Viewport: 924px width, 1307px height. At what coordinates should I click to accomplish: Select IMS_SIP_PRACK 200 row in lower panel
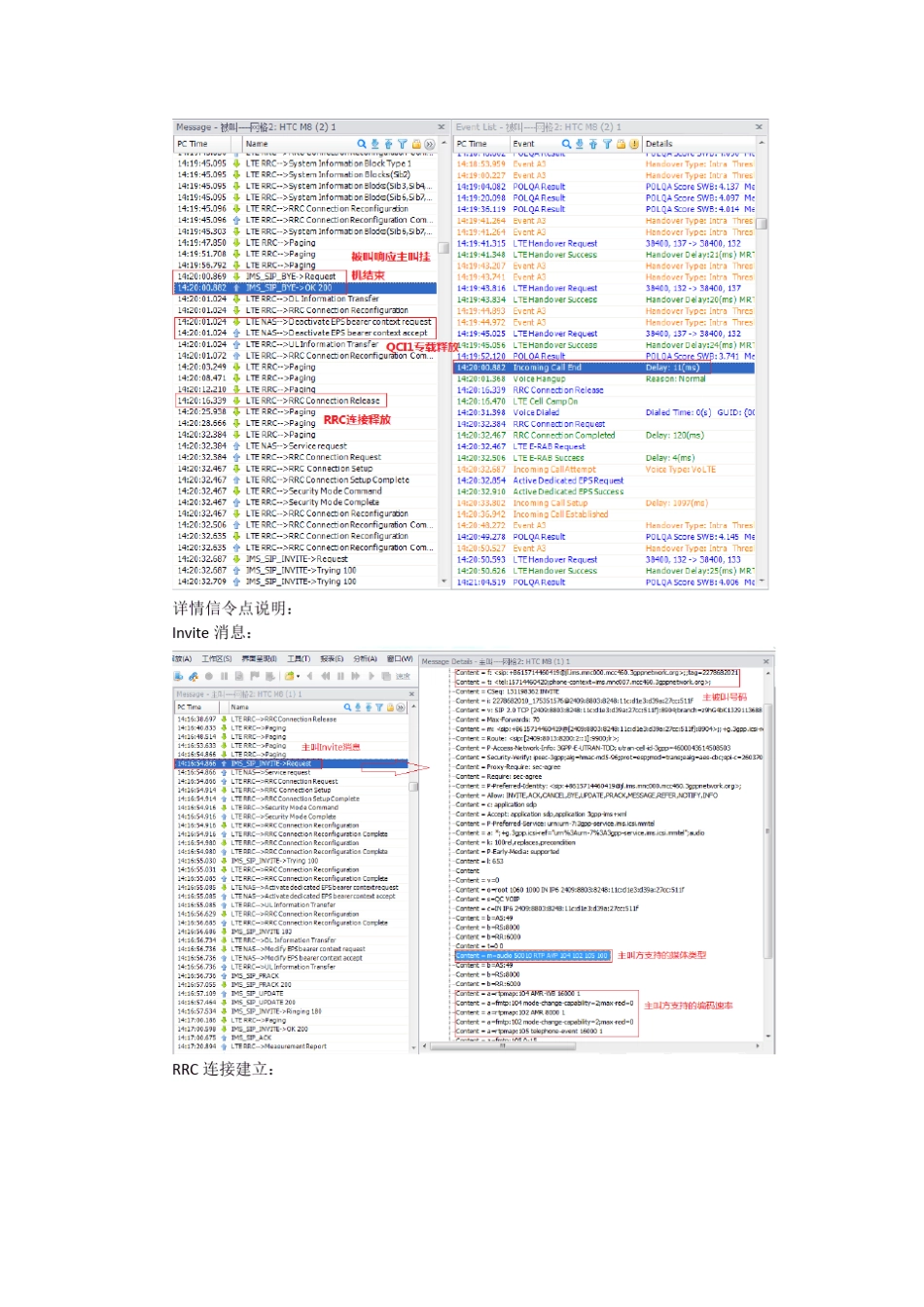click(291, 984)
